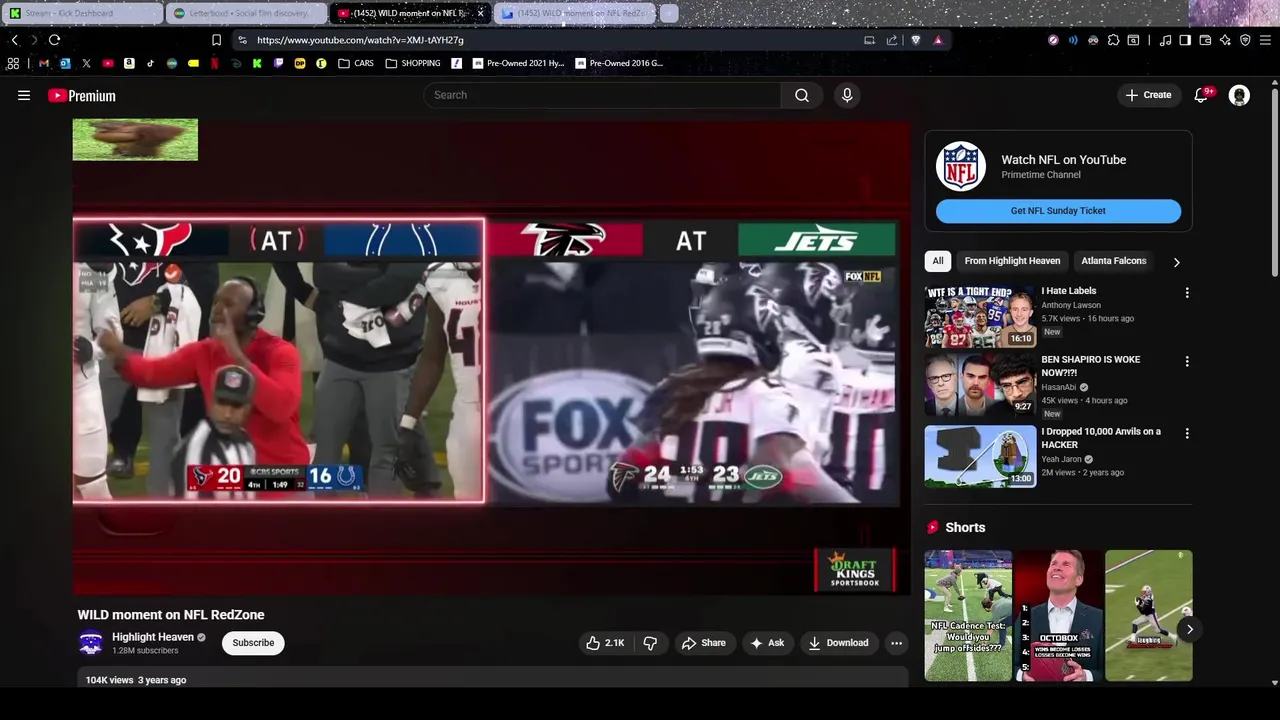Subscribe to Highlight Heaven
Viewport: 1280px width, 720px height.
[253, 643]
